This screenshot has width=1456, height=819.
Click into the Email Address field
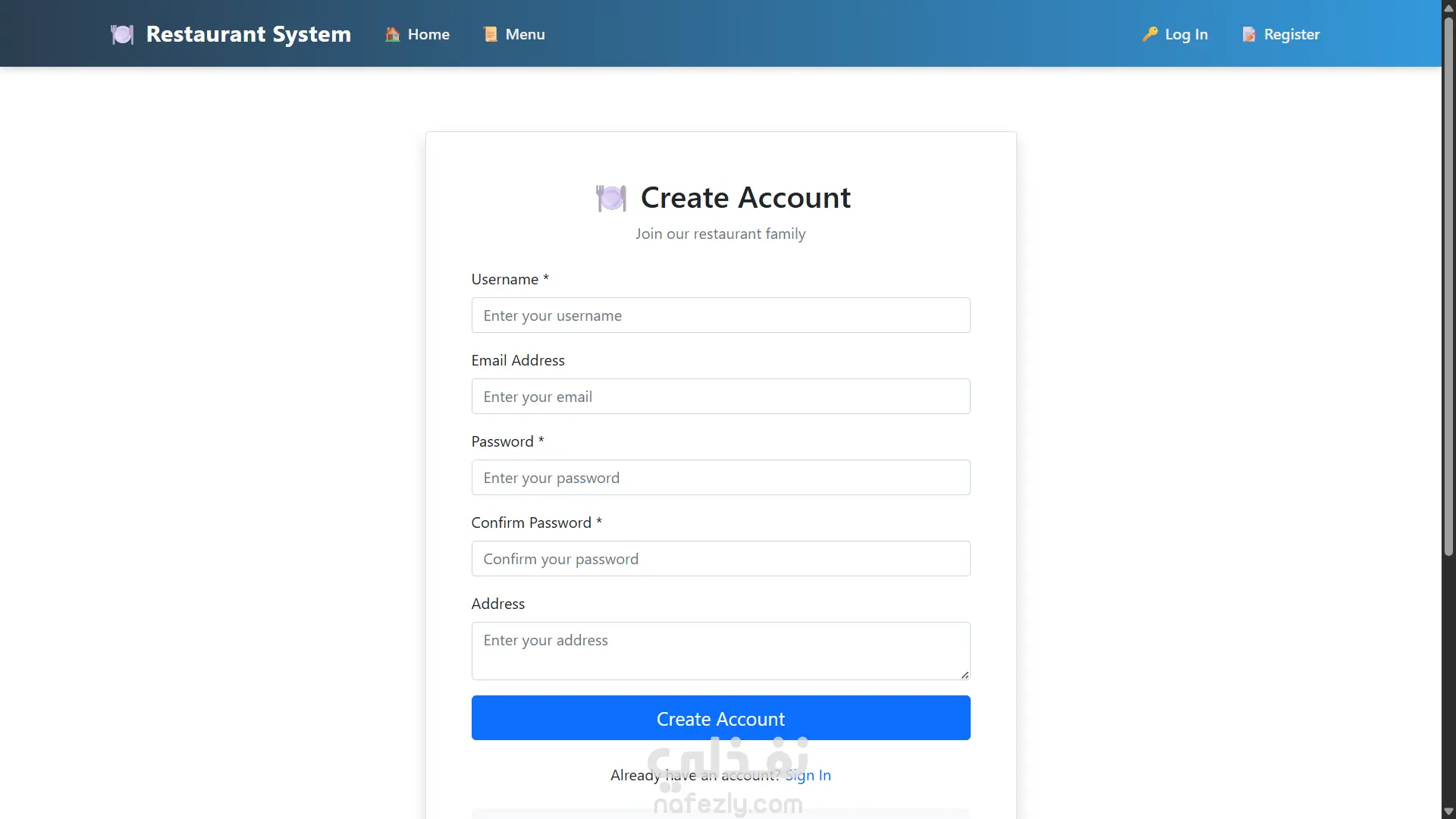click(x=720, y=397)
